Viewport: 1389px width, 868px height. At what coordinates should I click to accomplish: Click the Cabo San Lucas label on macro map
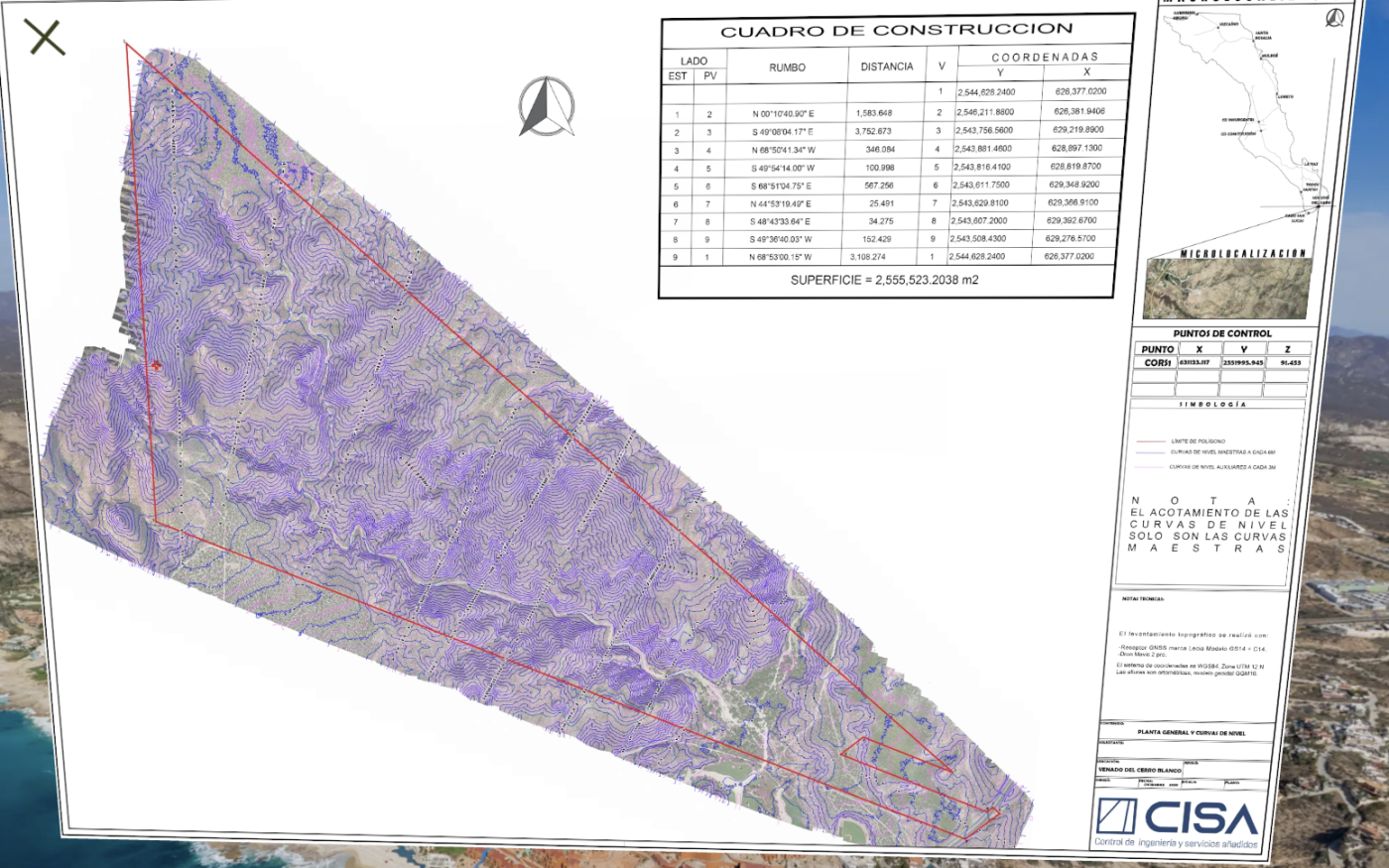[1297, 217]
